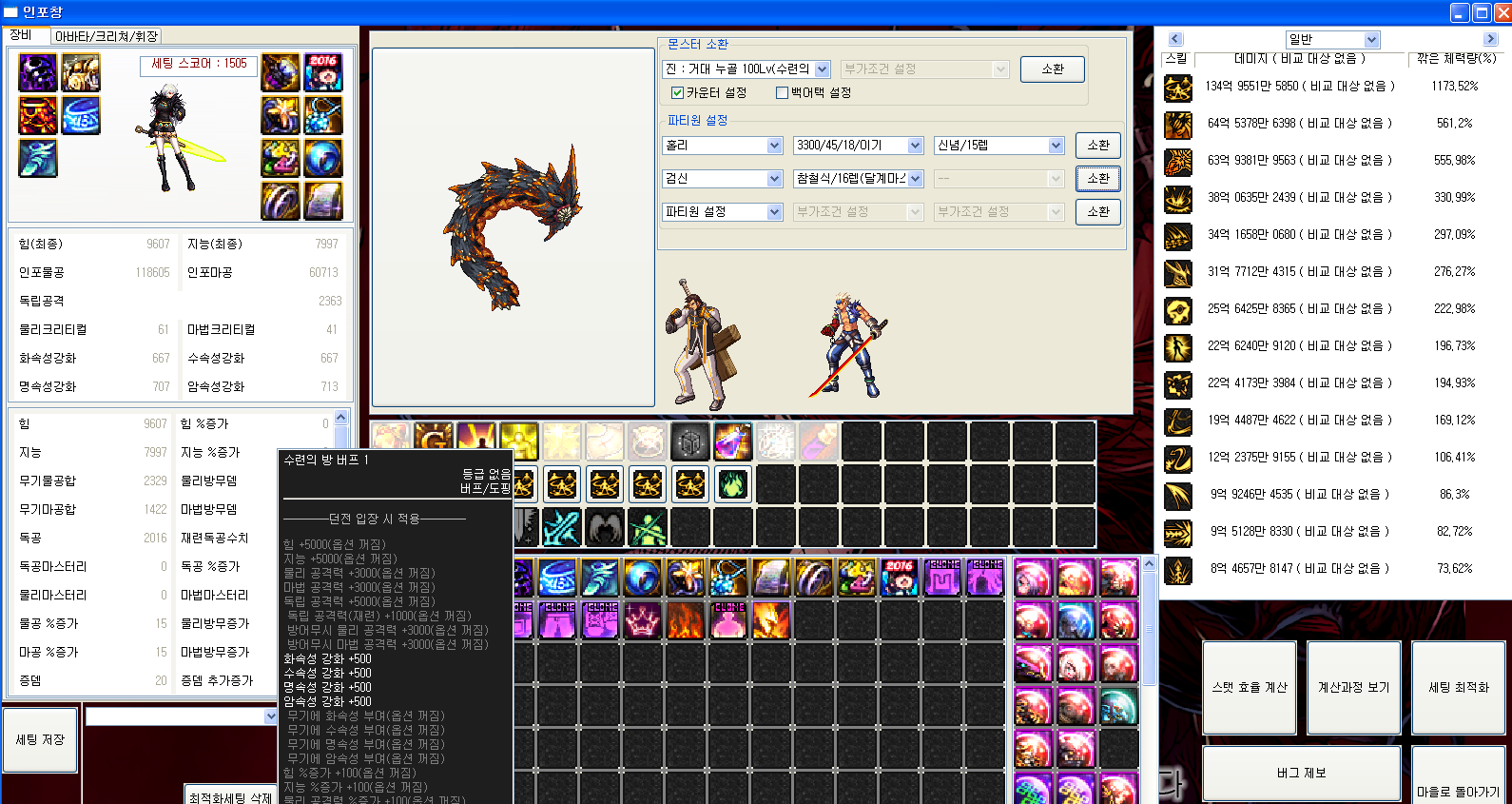This screenshot has height=804, width=1512.
Task: Select the equipped dark crystal weapon icon
Action: coord(281,73)
